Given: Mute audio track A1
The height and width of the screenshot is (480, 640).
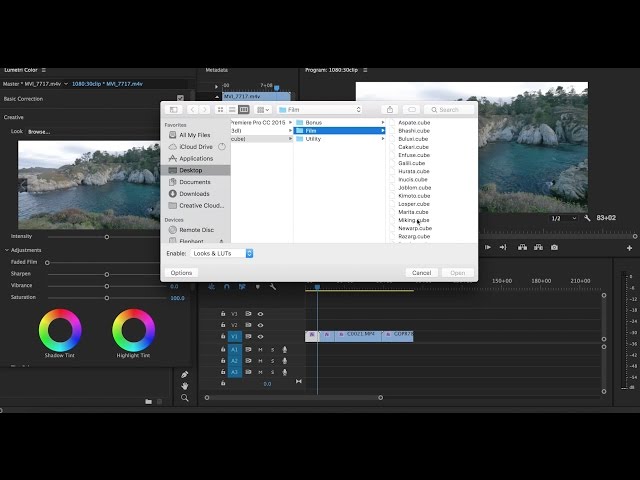Looking at the screenshot, I should coord(260,349).
